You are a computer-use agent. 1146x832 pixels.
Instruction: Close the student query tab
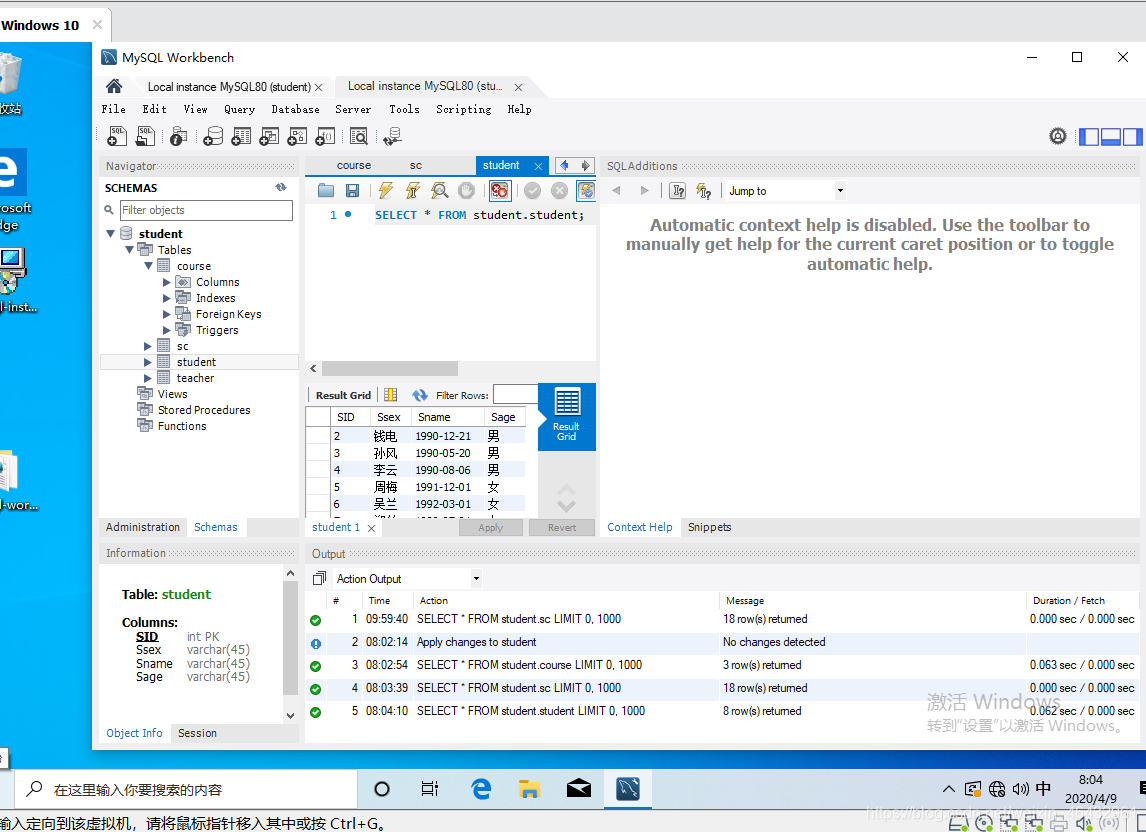click(539, 166)
